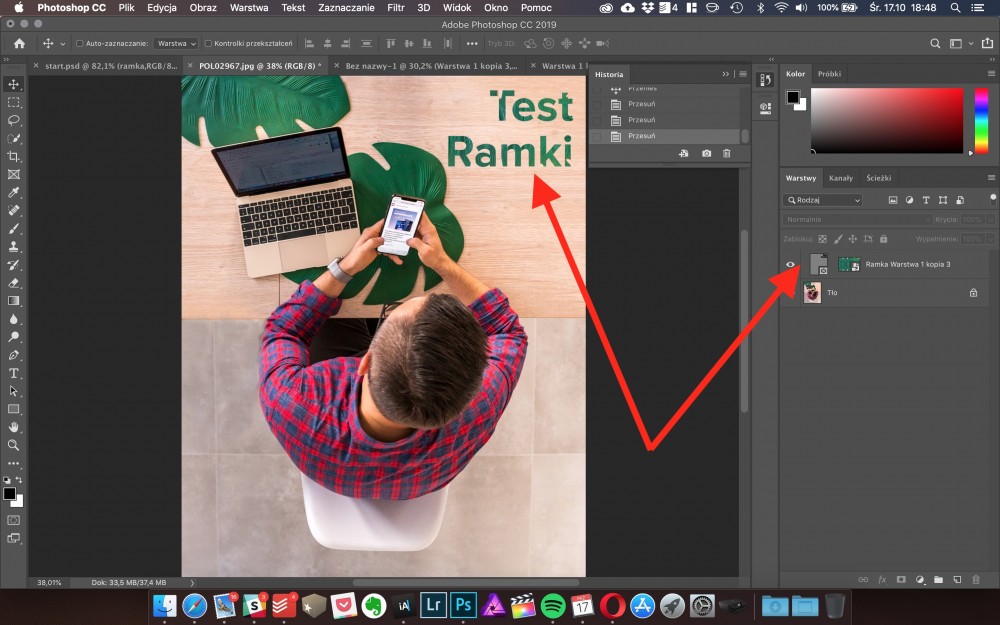Open the Warstwa auto-select dropdown
Viewport: 1000px width, 625px height.
(x=175, y=43)
